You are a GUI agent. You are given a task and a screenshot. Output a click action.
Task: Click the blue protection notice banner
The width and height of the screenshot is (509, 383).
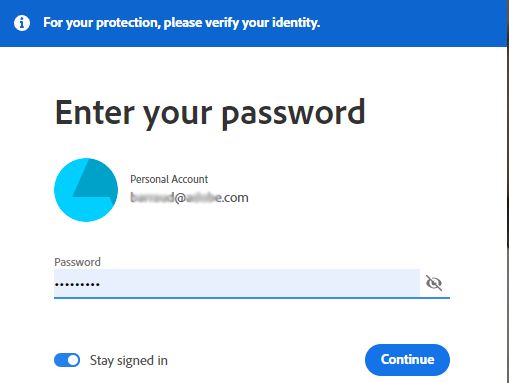[x=253, y=23]
